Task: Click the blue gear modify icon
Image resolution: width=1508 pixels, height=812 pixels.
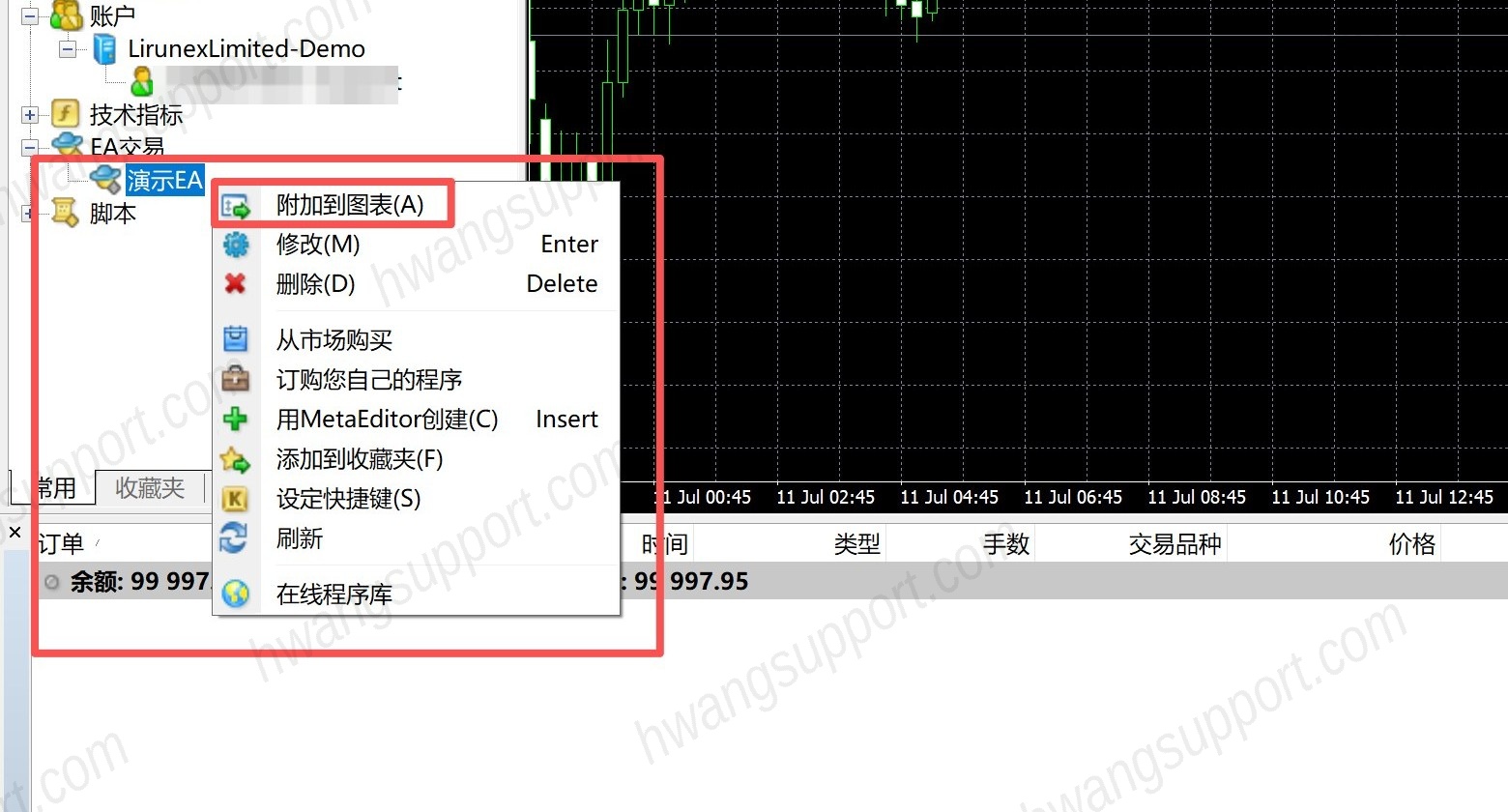Action: (x=236, y=245)
